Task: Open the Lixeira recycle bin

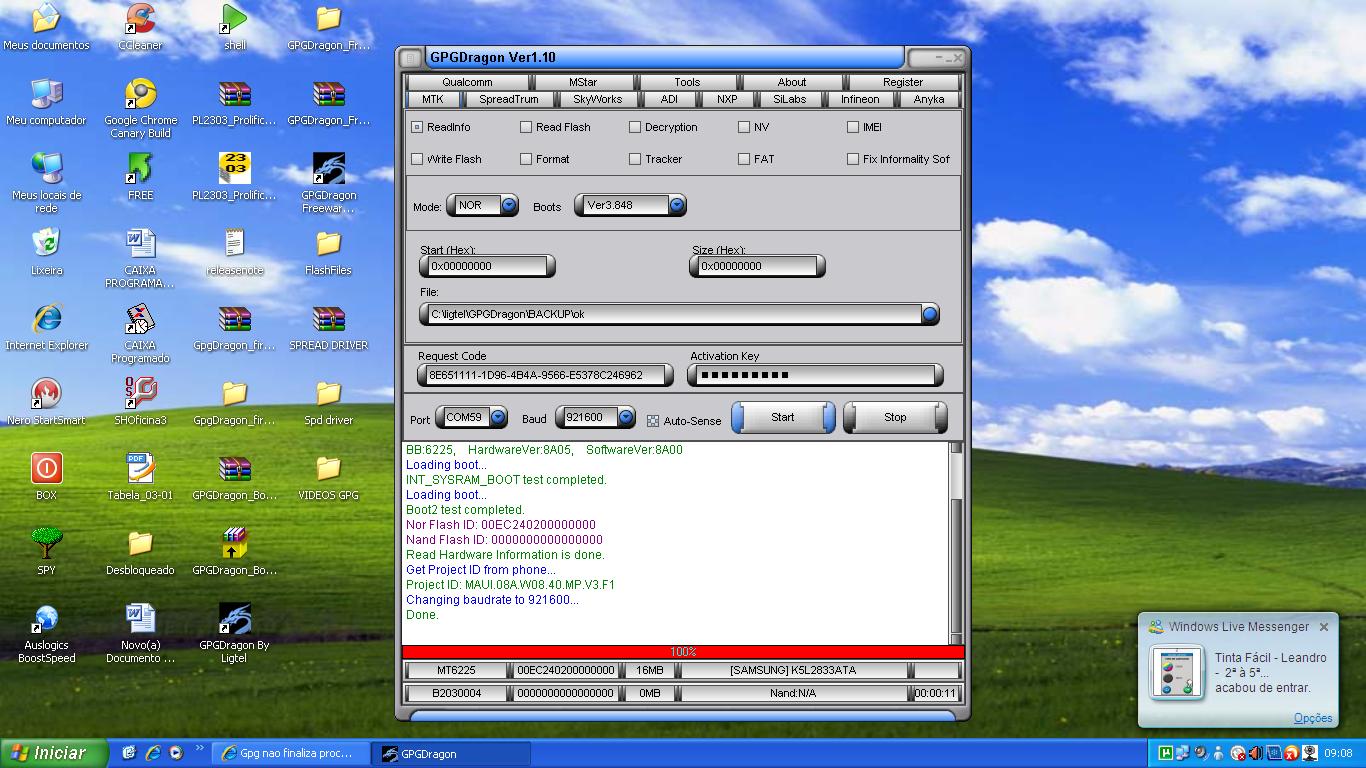Action: 46,252
